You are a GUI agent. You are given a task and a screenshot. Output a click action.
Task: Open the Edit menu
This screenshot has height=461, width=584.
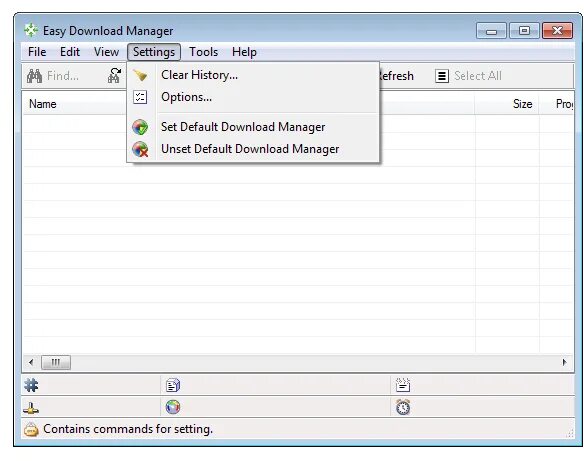point(70,52)
